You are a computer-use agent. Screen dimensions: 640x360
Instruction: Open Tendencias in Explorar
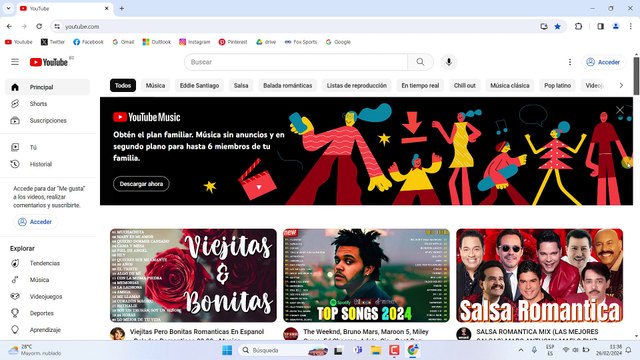(47, 263)
